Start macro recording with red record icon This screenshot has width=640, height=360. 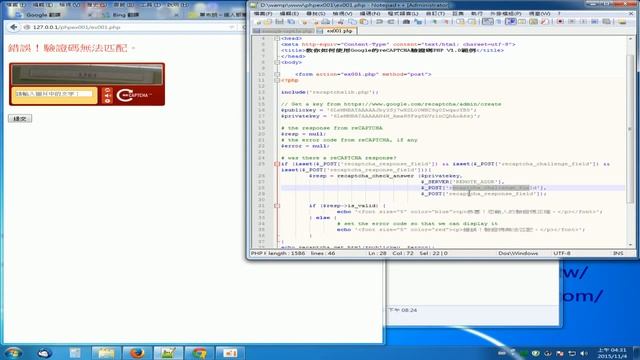pyautogui.click(x=560, y=21)
